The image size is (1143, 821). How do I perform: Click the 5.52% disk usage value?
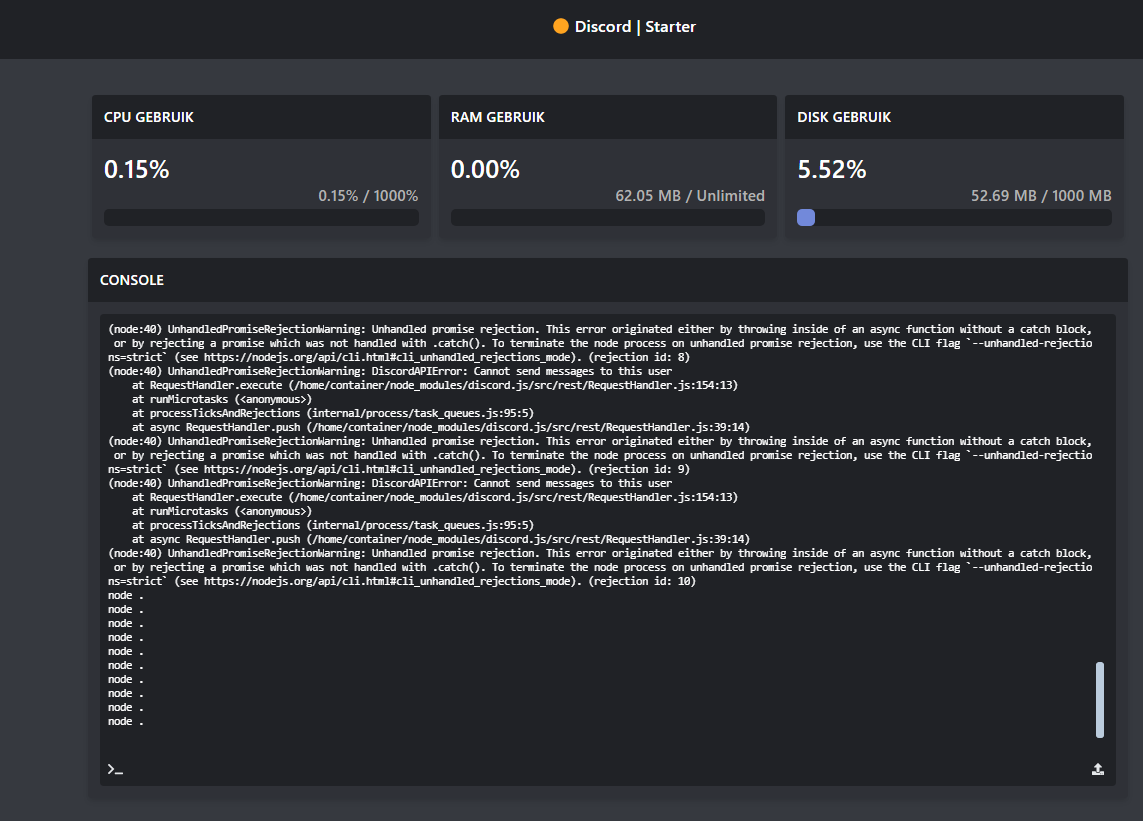832,170
